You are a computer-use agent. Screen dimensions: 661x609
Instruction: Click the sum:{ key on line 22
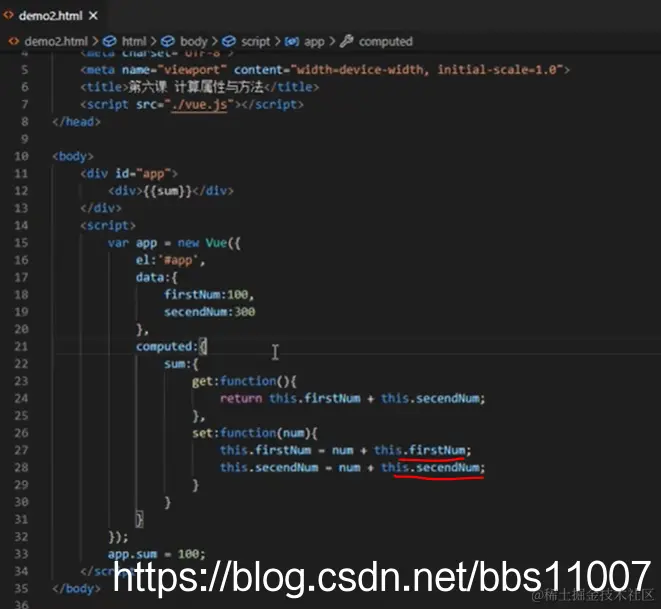point(181,364)
